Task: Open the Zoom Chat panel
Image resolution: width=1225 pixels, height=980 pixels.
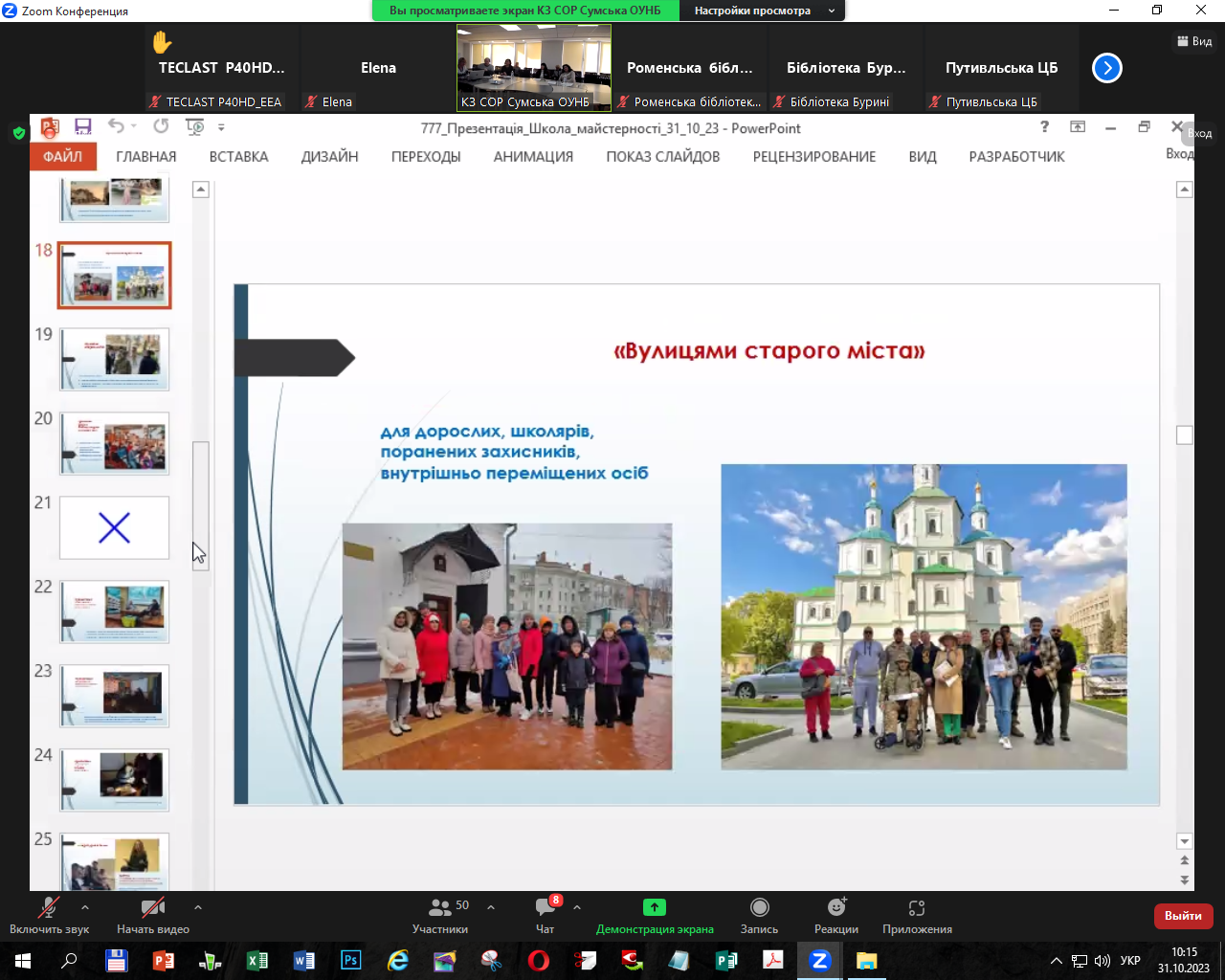Action: coord(546,907)
